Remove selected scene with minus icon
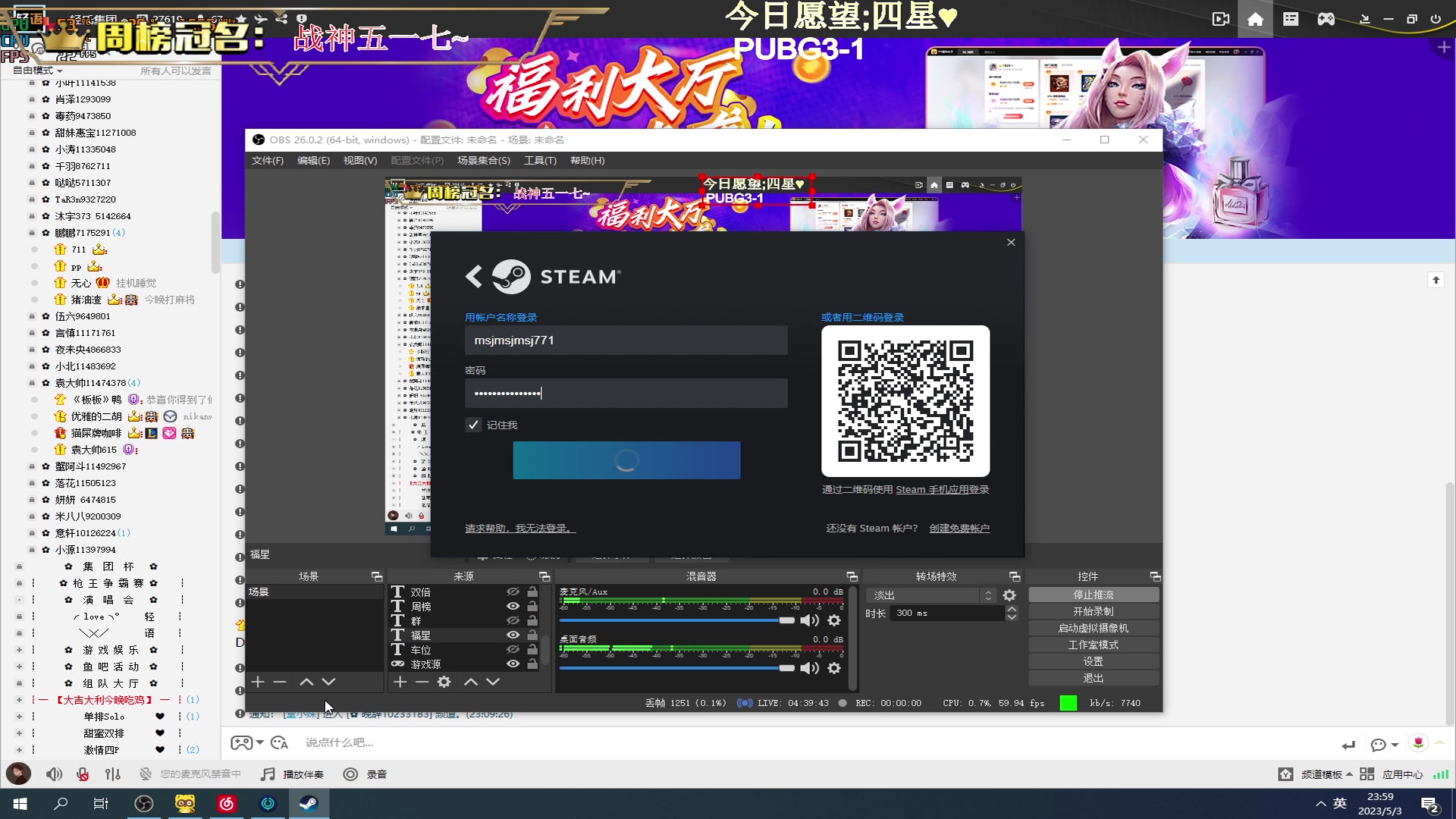This screenshot has width=1456, height=819. click(280, 682)
